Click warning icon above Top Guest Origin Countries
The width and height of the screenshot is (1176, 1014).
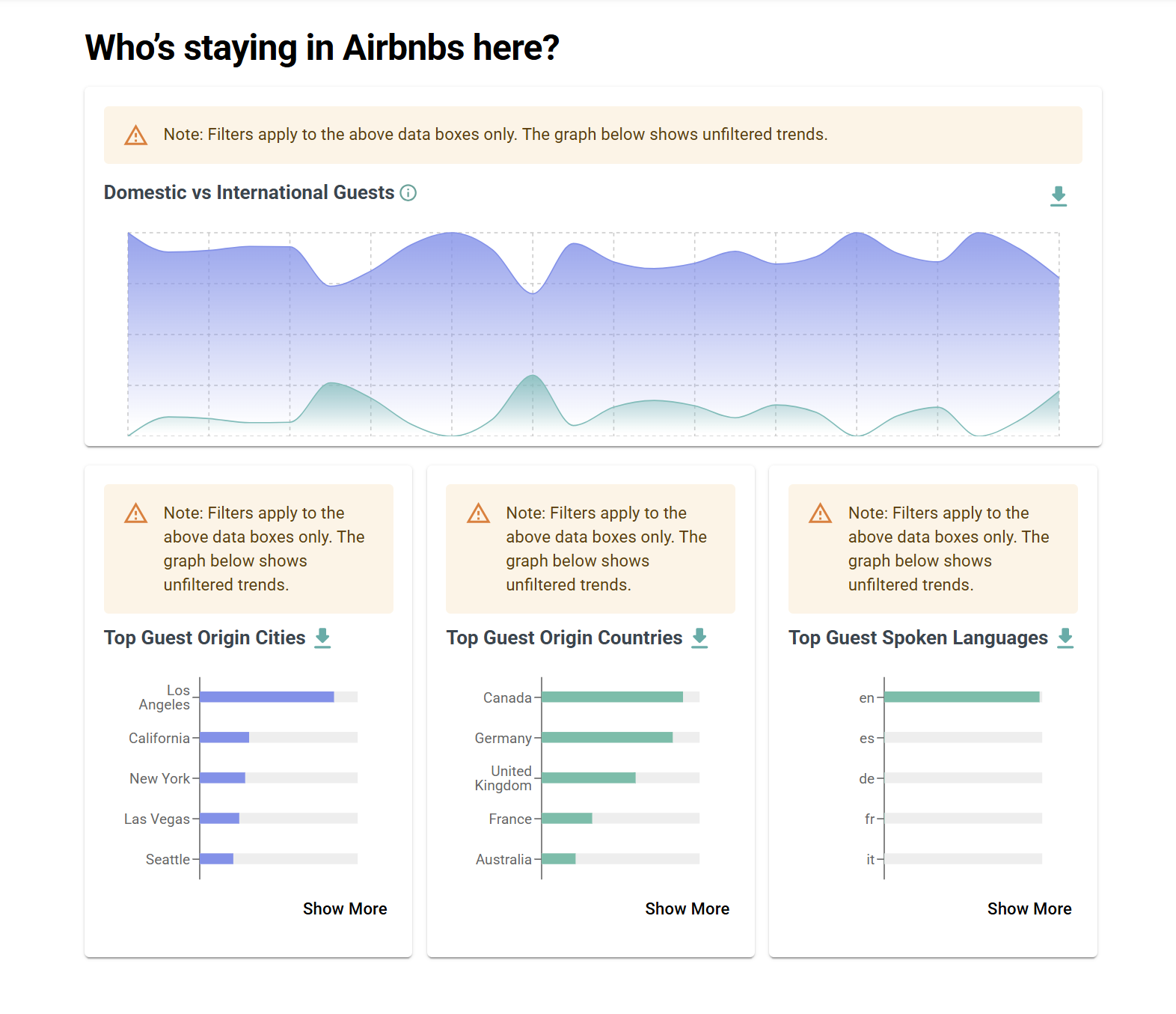(x=478, y=513)
